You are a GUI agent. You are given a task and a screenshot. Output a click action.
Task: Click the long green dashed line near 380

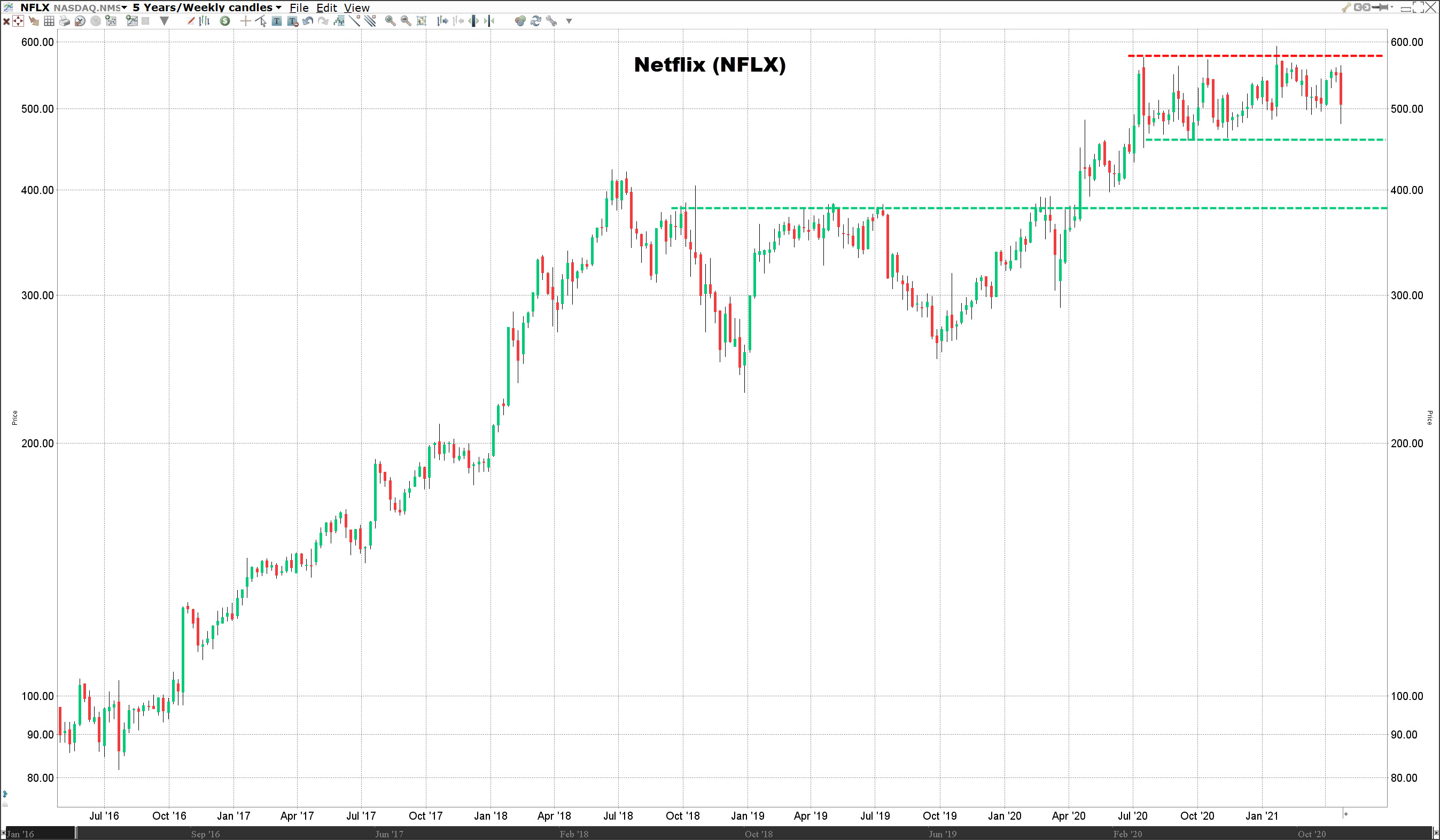(1029, 208)
